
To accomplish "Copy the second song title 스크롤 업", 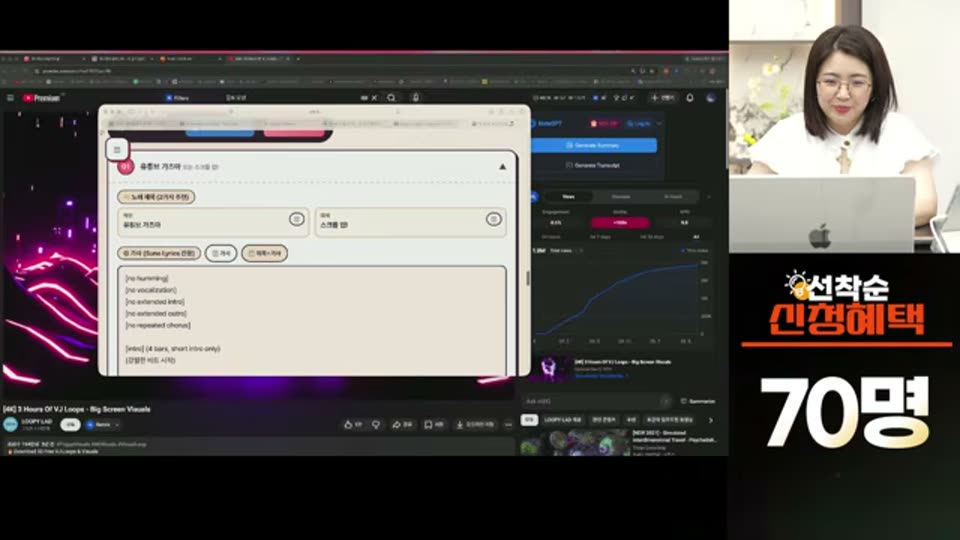I will point(493,219).
